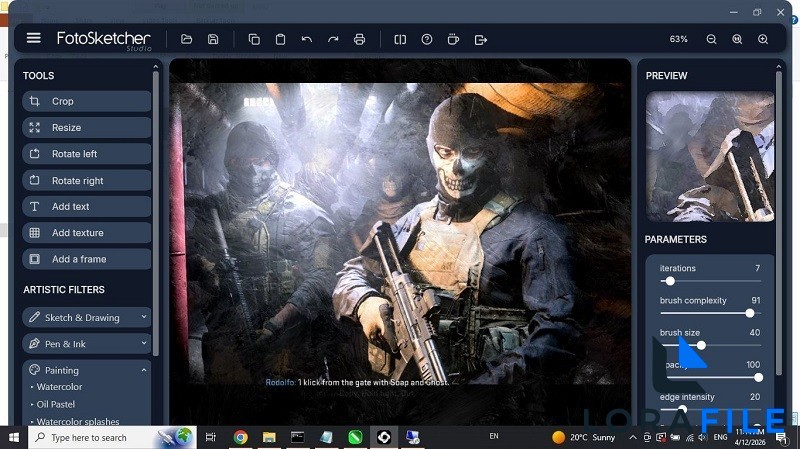Image resolution: width=800 pixels, height=449 pixels.
Task: Click the brush complexity value 91
Action: coord(756,300)
